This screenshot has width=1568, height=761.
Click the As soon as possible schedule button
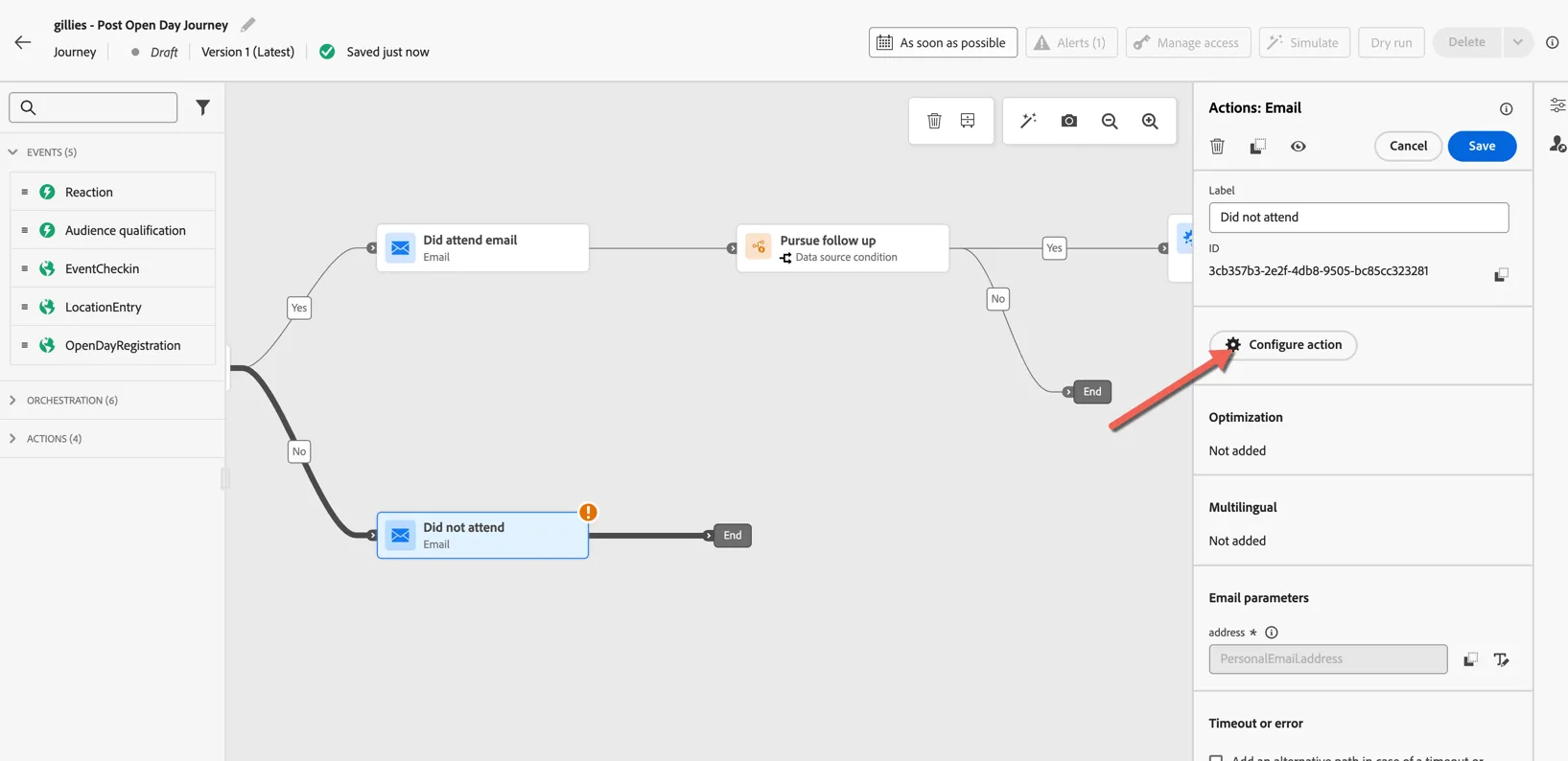(x=943, y=42)
